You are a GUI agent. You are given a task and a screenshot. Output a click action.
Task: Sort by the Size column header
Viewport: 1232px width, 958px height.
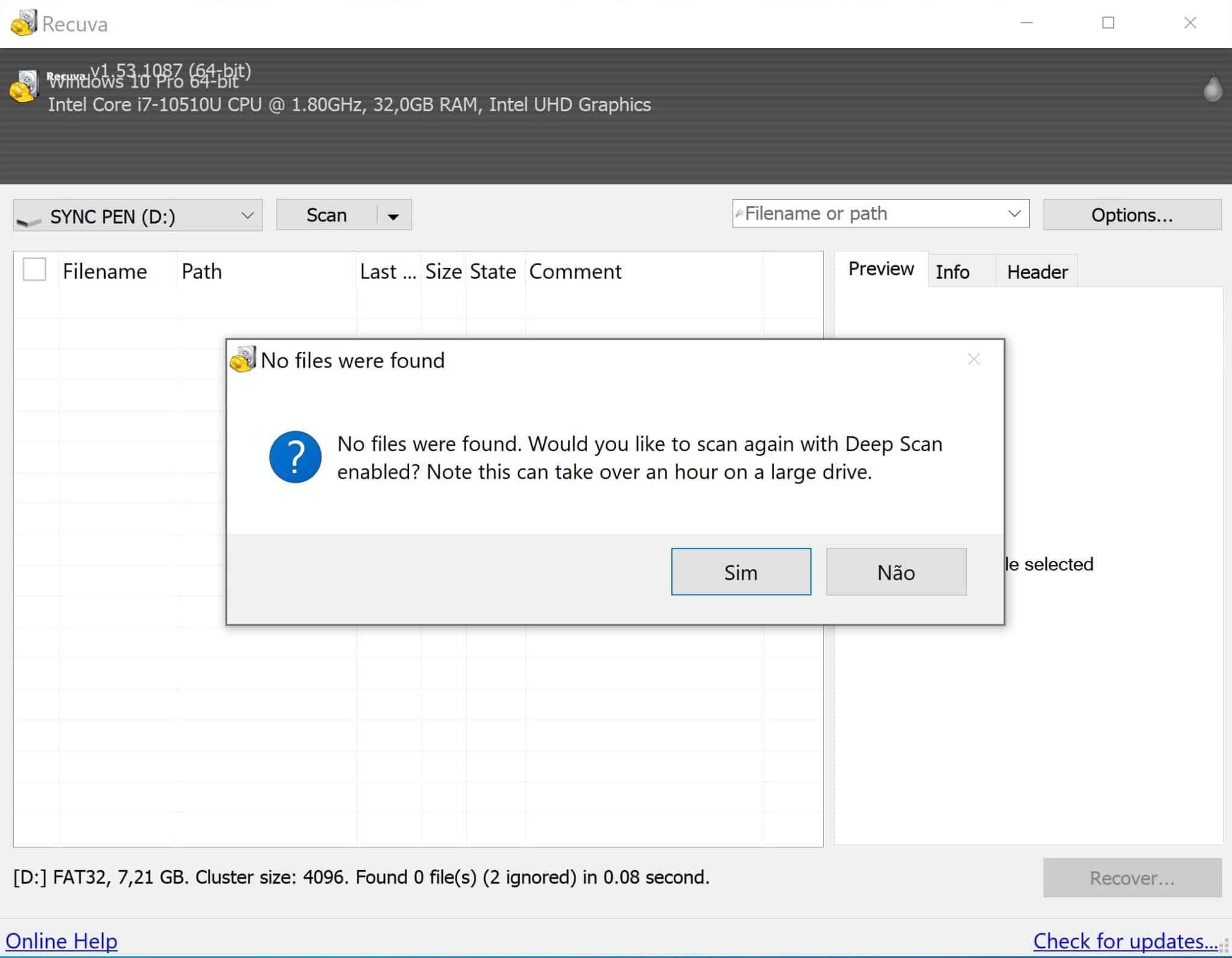(x=443, y=271)
